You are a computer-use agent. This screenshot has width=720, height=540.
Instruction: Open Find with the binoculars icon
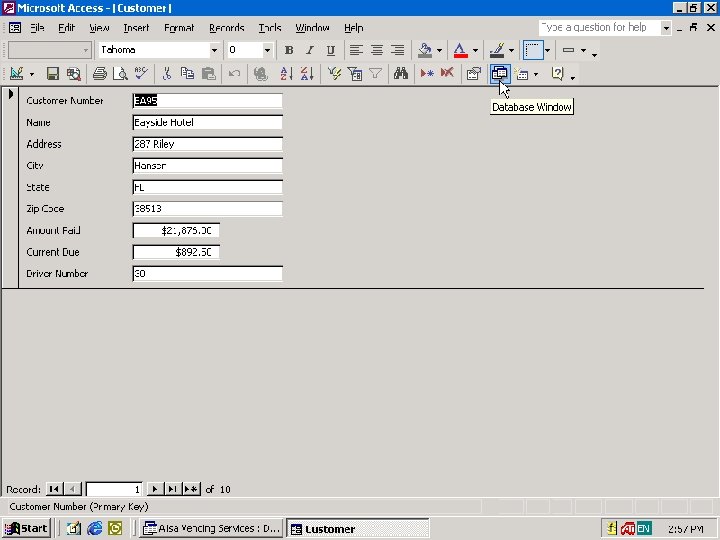click(x=401, y=73)
